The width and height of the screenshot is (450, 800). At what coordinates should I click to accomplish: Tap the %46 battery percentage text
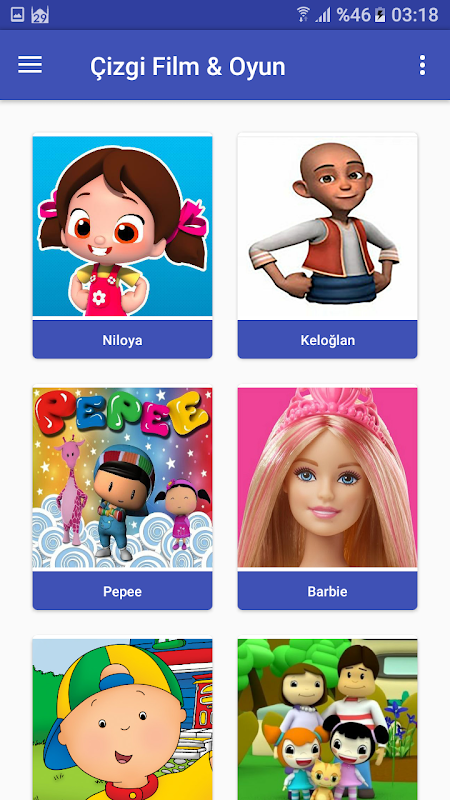pyautogui.click(x=353, y=15)
